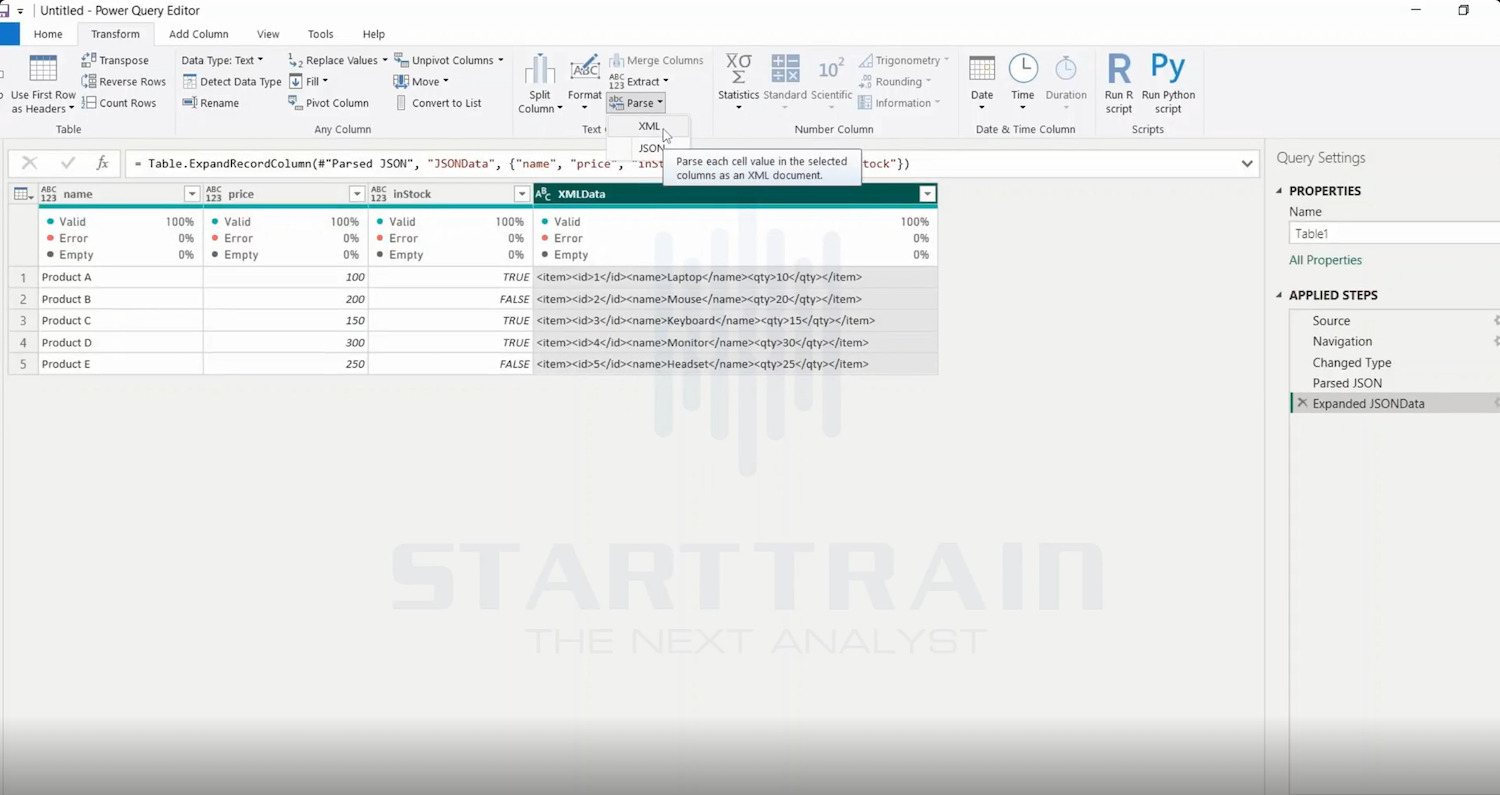Image resolution: width=1500 pixels, height=795 pixels.
Task: Open the Date column tool
Action: [982, 82]
